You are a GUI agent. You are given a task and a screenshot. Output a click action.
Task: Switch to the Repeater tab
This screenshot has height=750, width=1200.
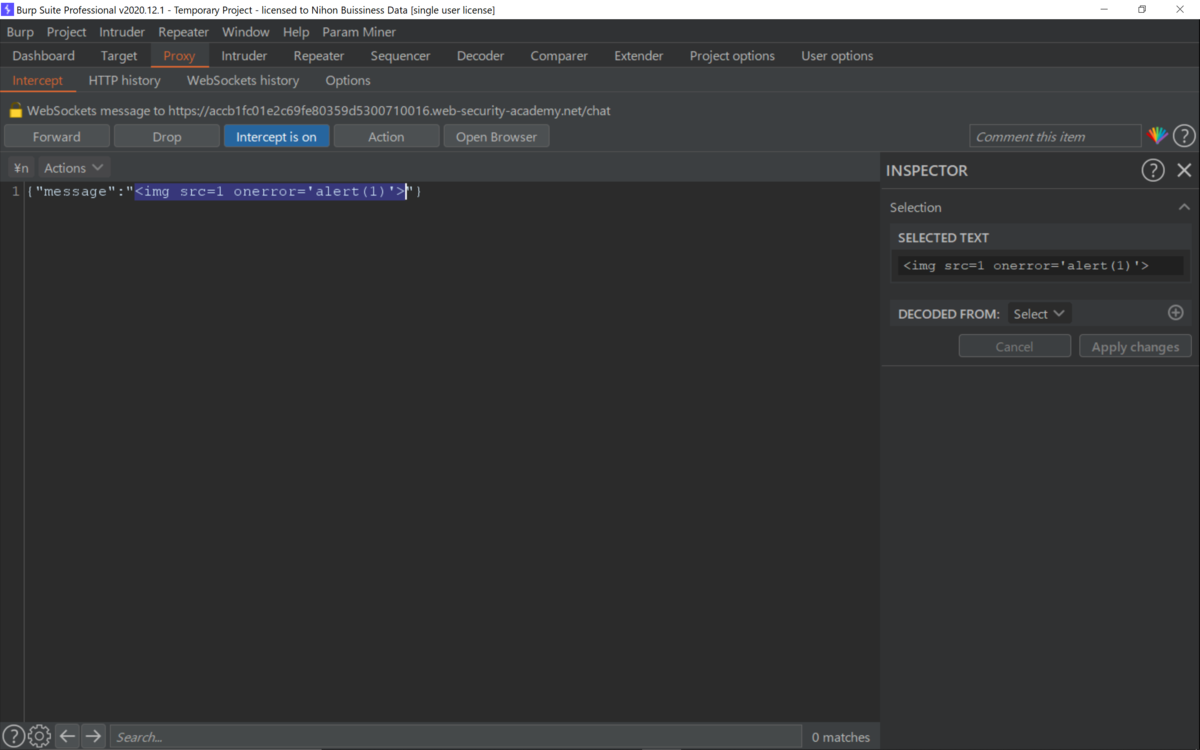pos(319,56)
